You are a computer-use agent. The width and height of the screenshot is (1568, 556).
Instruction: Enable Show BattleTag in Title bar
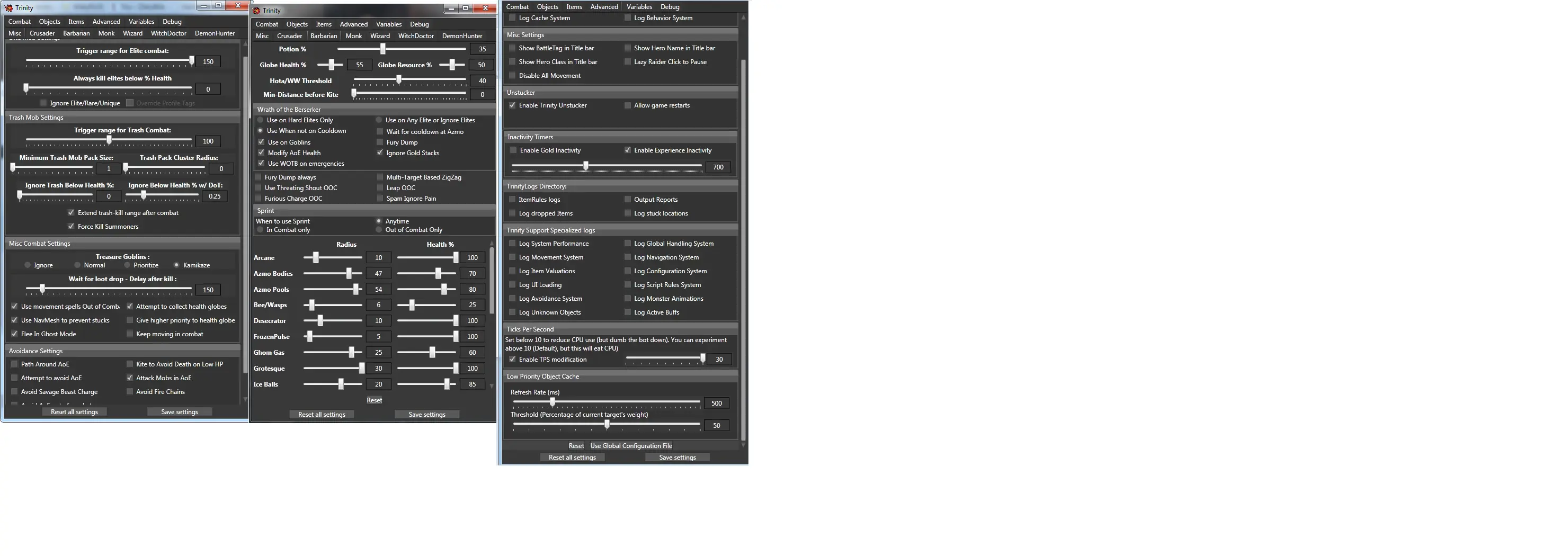pyautogui.click(x=513, y=48)
